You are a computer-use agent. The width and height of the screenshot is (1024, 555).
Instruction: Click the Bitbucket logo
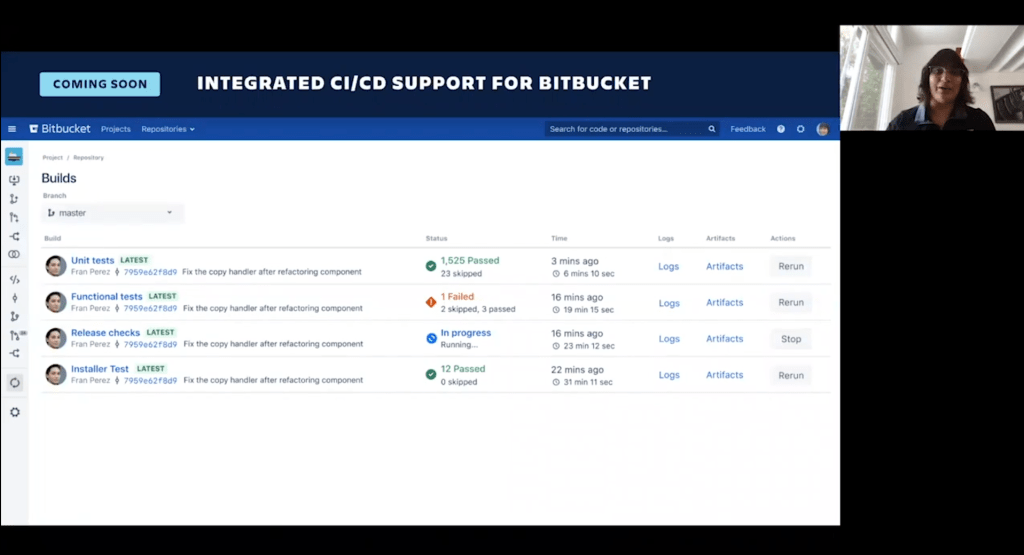pos(60,129)
